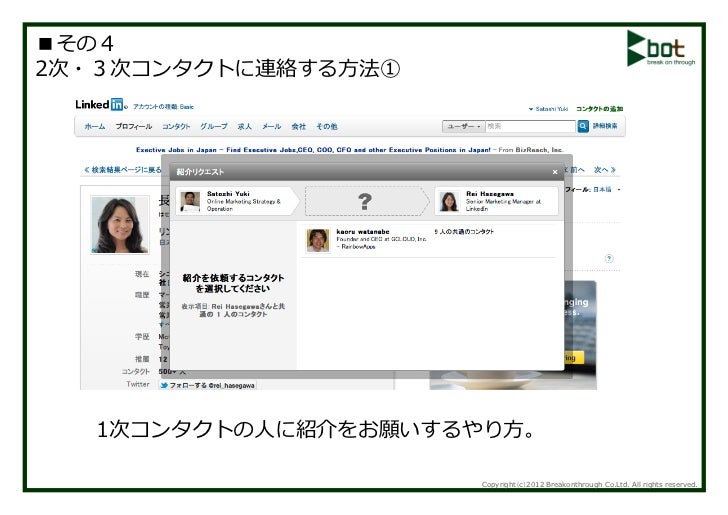
Task: Select the kaoru watanabe contact name
Action: 363,232
